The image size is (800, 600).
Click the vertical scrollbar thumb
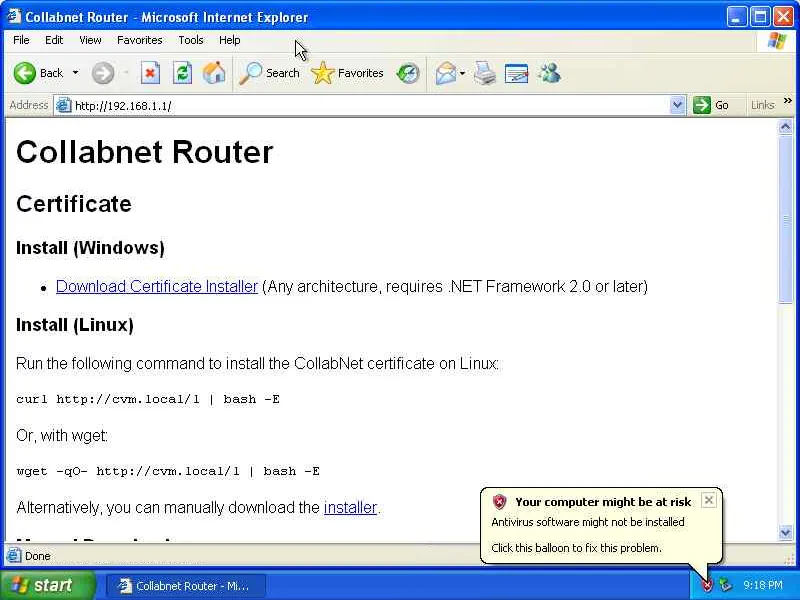click(786, 219)
